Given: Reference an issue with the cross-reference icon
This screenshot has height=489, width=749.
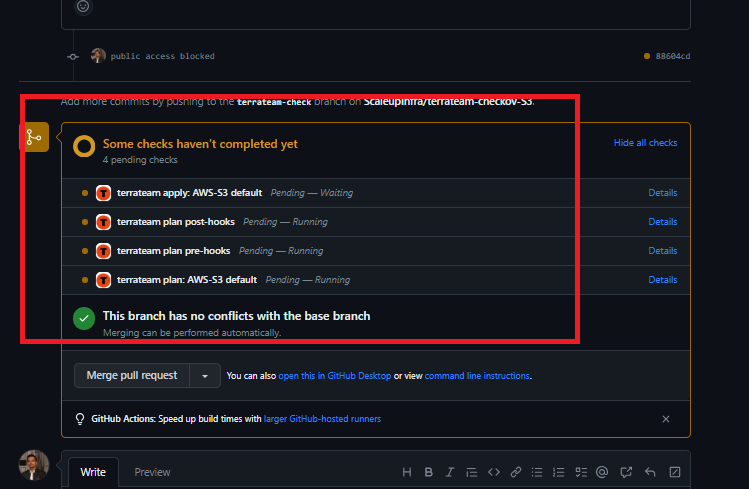Looking at the screenshot, I should pos(626,472).
